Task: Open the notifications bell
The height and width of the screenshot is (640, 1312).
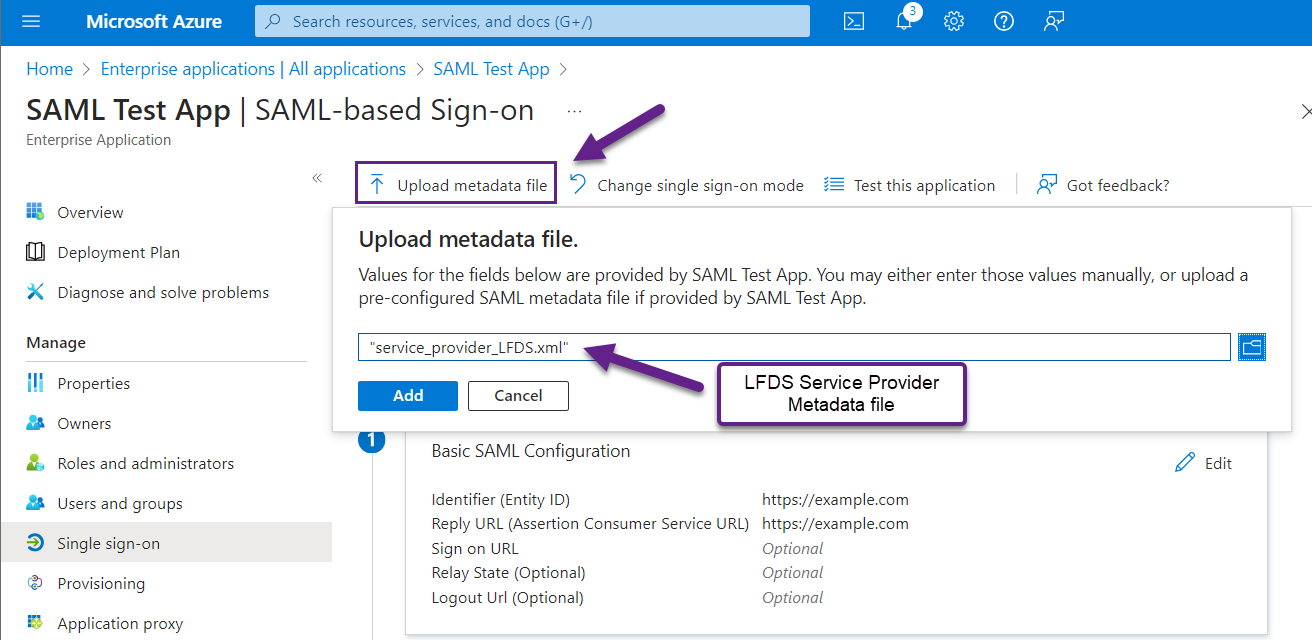Action: pos(905,21)
